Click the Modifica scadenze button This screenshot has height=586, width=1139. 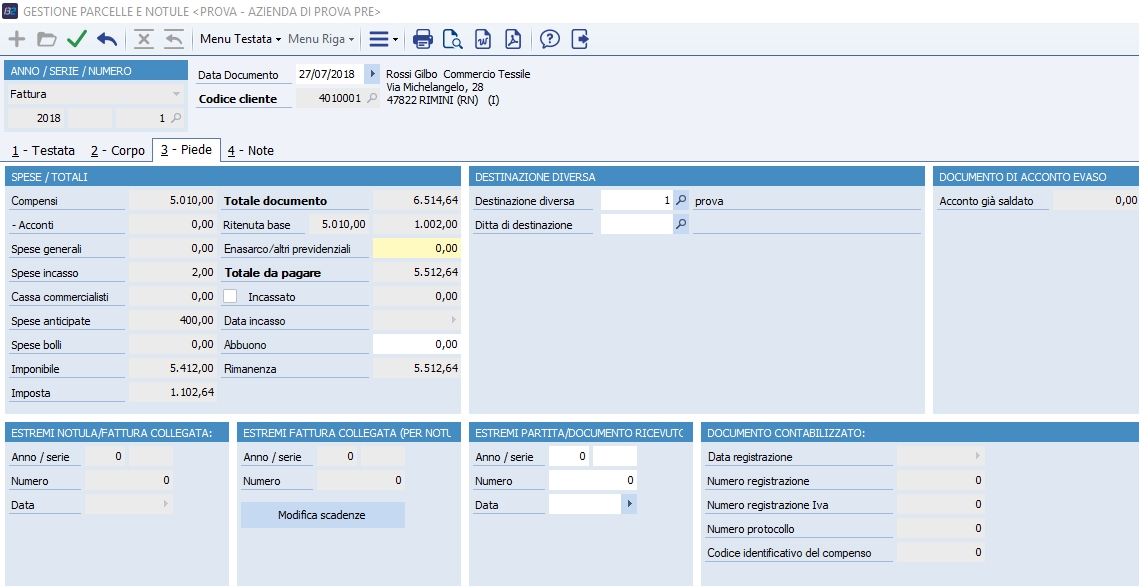(x=322, y=515)
